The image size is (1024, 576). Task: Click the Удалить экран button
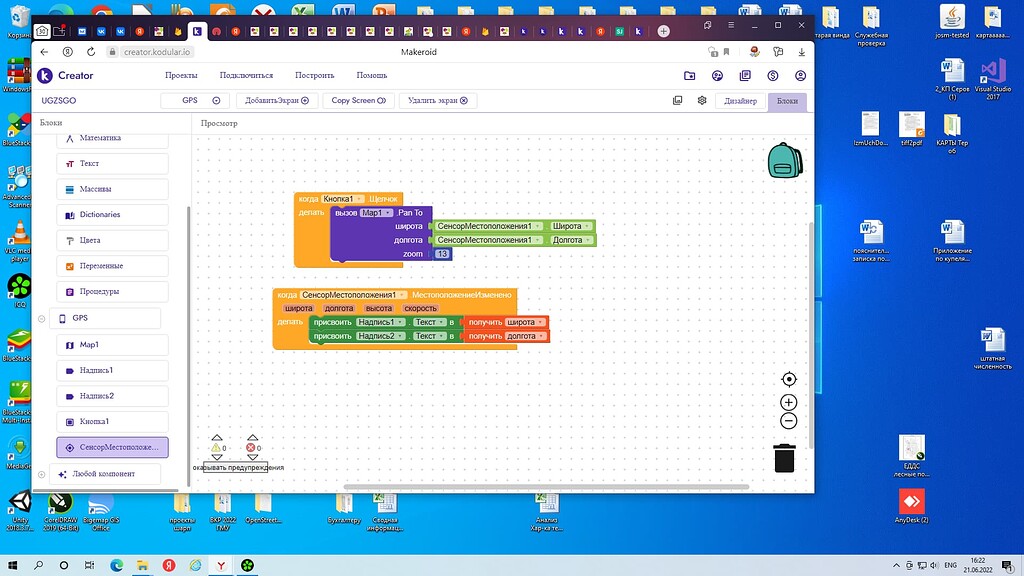438,101
